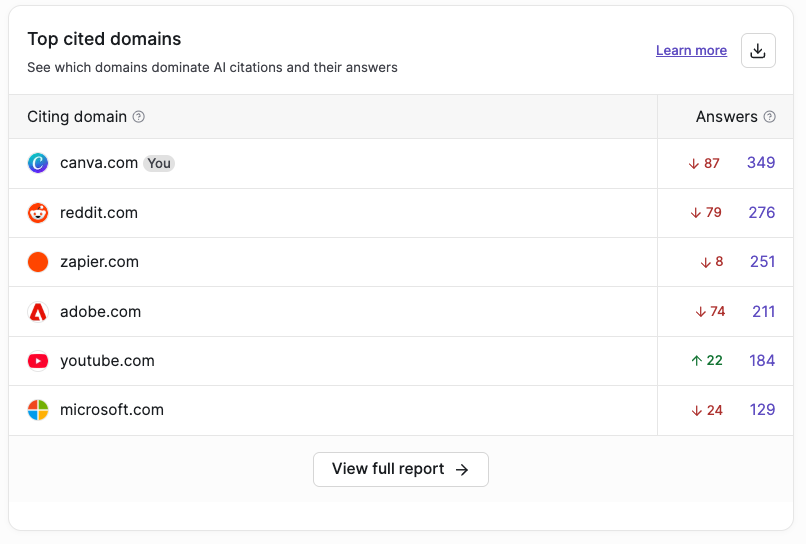Click the Reddit logo icon

click(x=38, y=212)
